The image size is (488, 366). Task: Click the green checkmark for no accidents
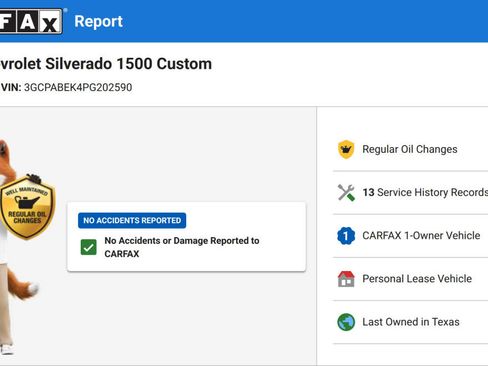click(x=89, y=247)
